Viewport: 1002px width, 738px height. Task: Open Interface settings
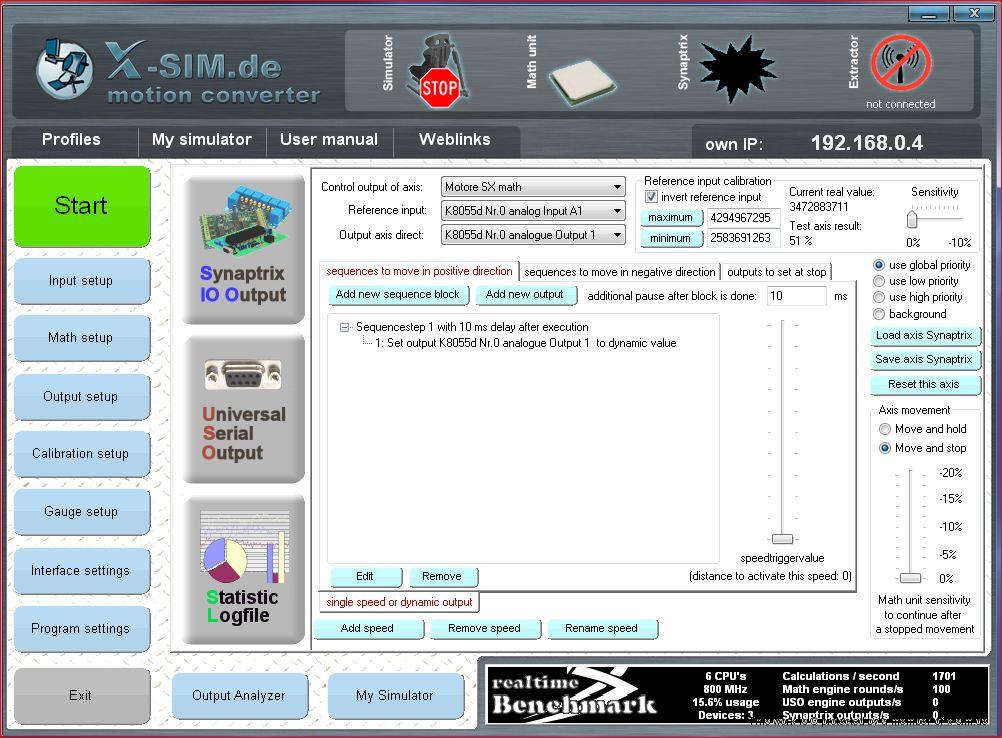coord(81,571)
